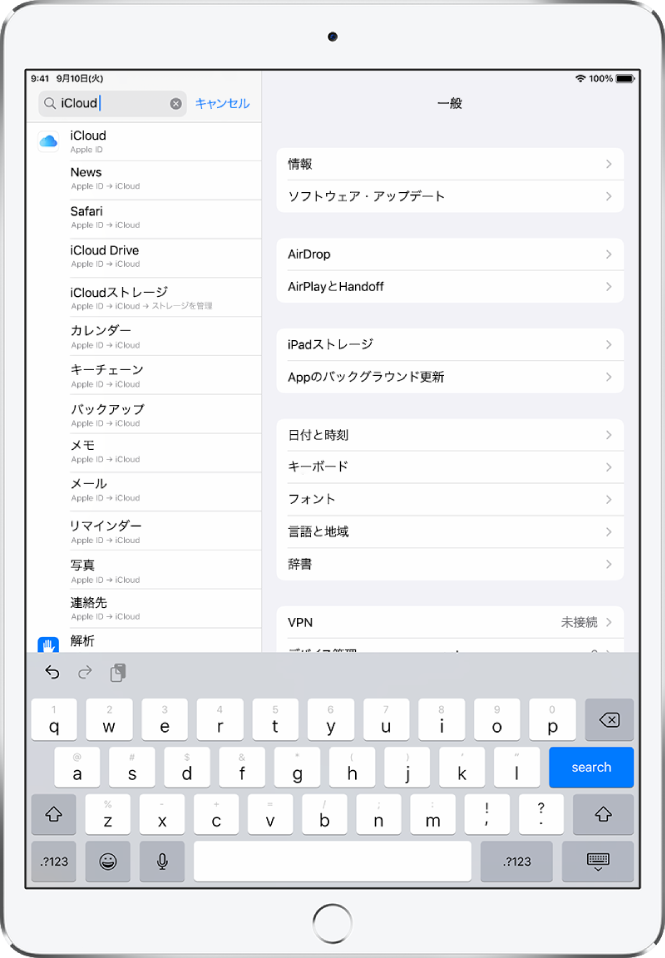Open iPadストレージ row chevron
This screenshot has width=665, height=958.
pyautogui.click(x=609, y=345)
